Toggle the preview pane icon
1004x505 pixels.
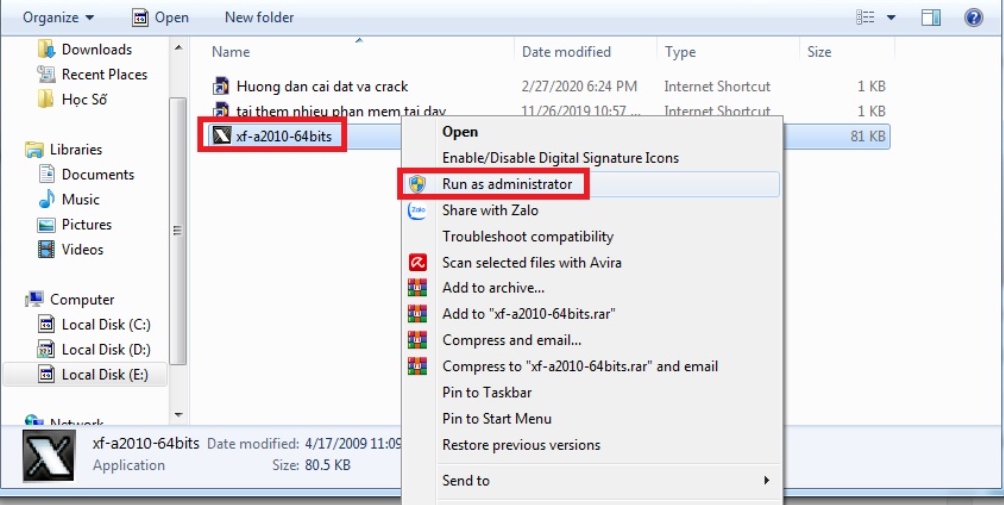tap(931, 17)
